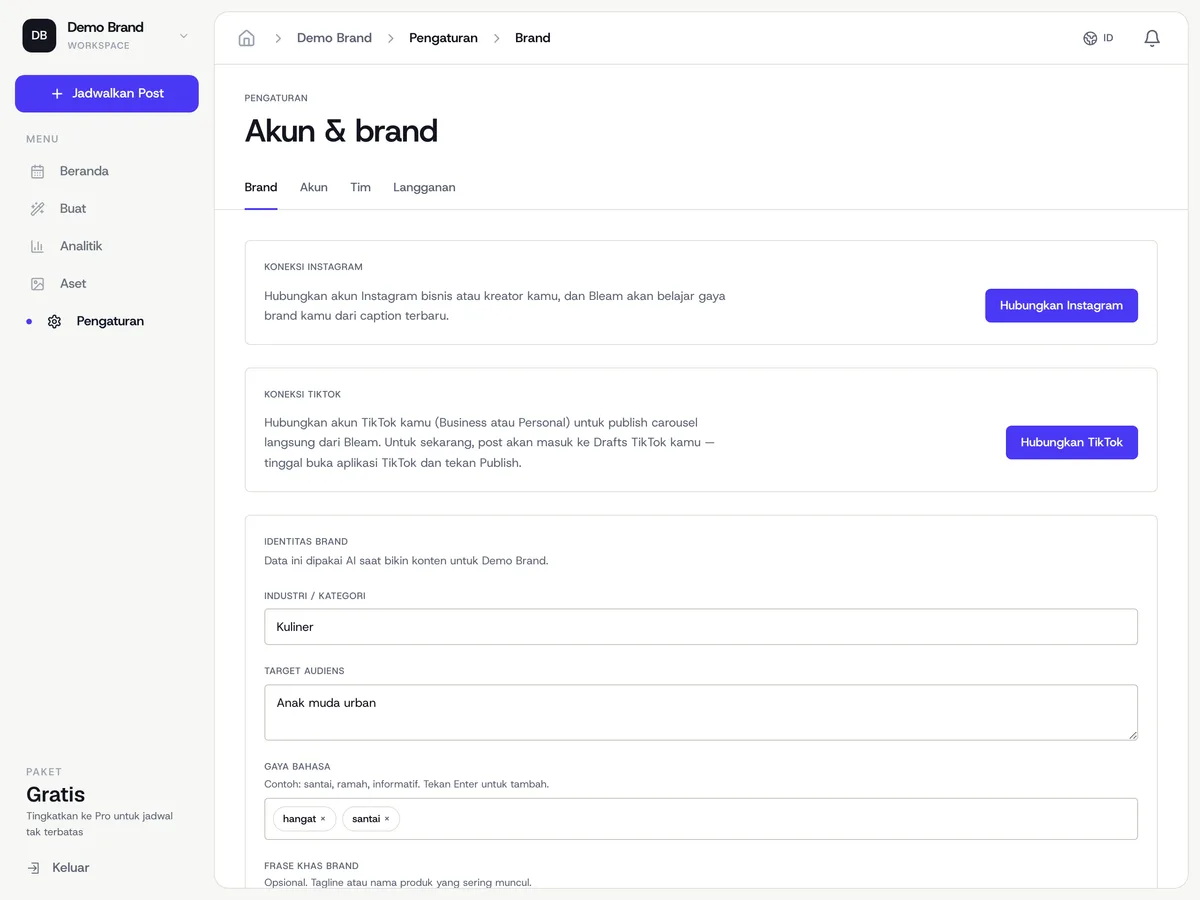Image resolution: width=1200 pixels, height=900 pixels.
Task: Open the home breadcrumb icon
Action: point(246,38)
